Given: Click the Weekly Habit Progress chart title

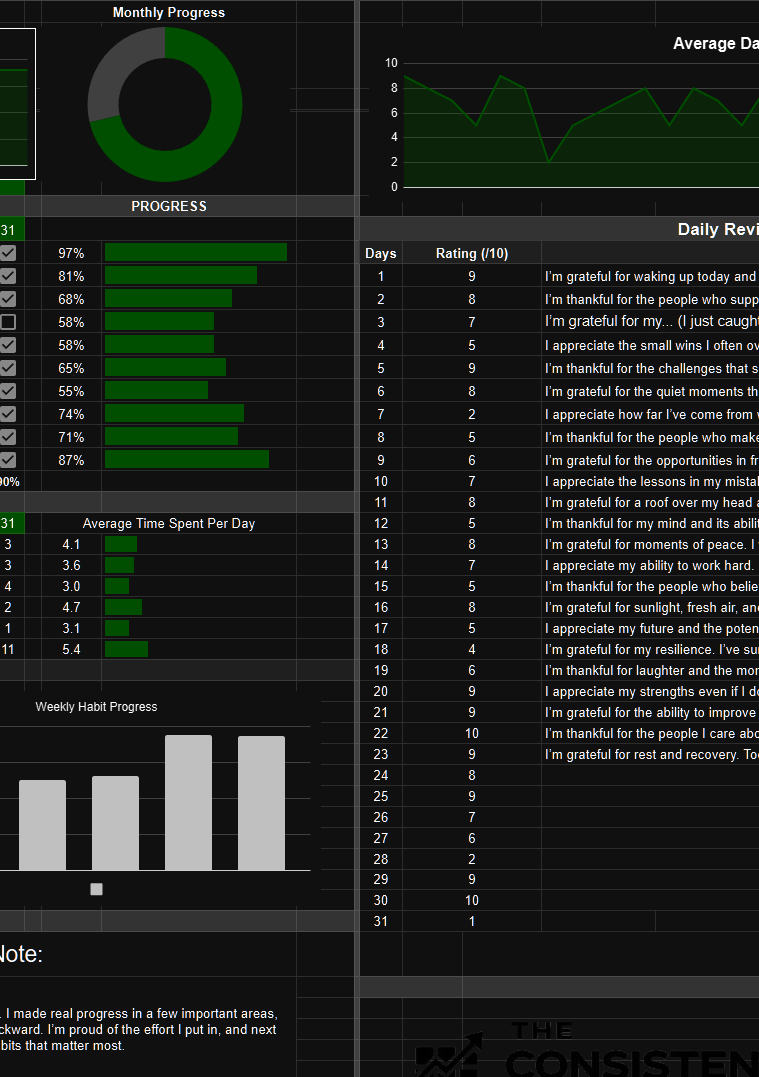Looking at the screenshot, I should click(x=97, y=706).
